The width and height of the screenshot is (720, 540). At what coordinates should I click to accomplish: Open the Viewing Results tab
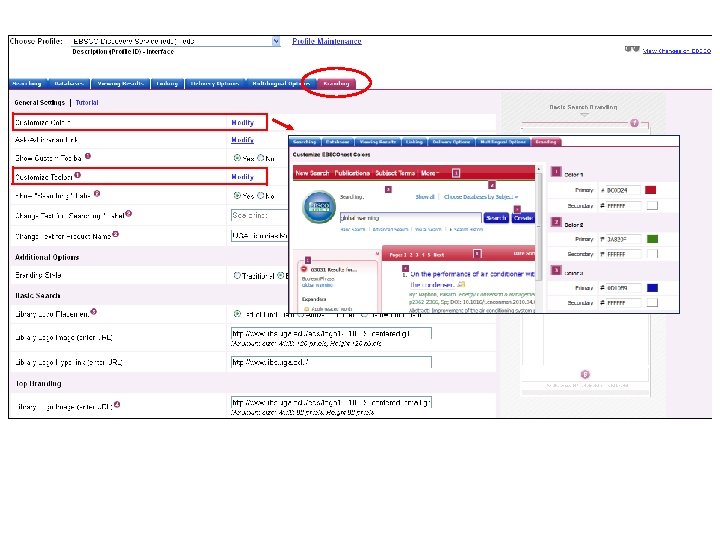pos(120,83)
